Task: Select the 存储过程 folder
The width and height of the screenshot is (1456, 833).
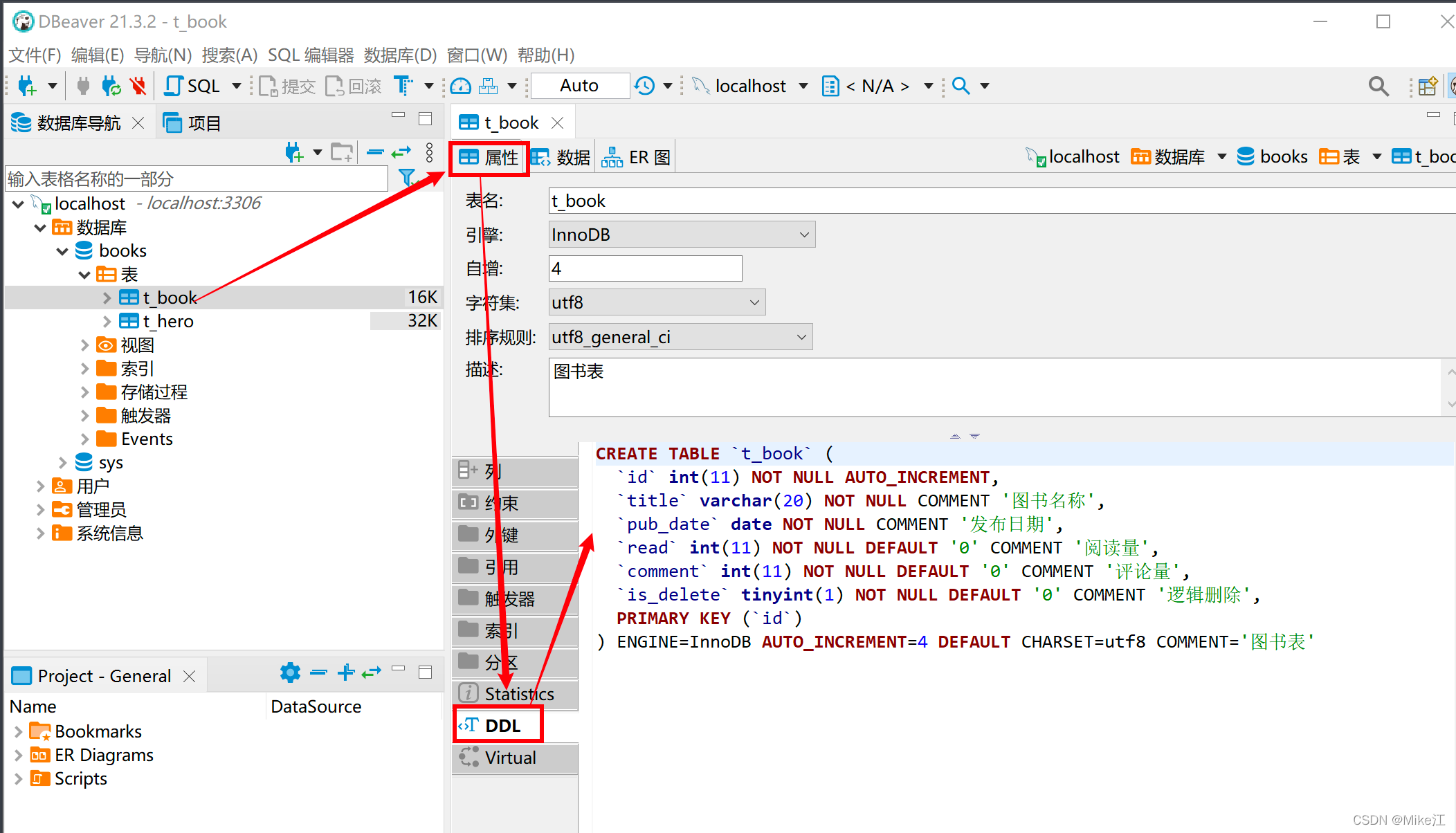Action: [143, 392]
